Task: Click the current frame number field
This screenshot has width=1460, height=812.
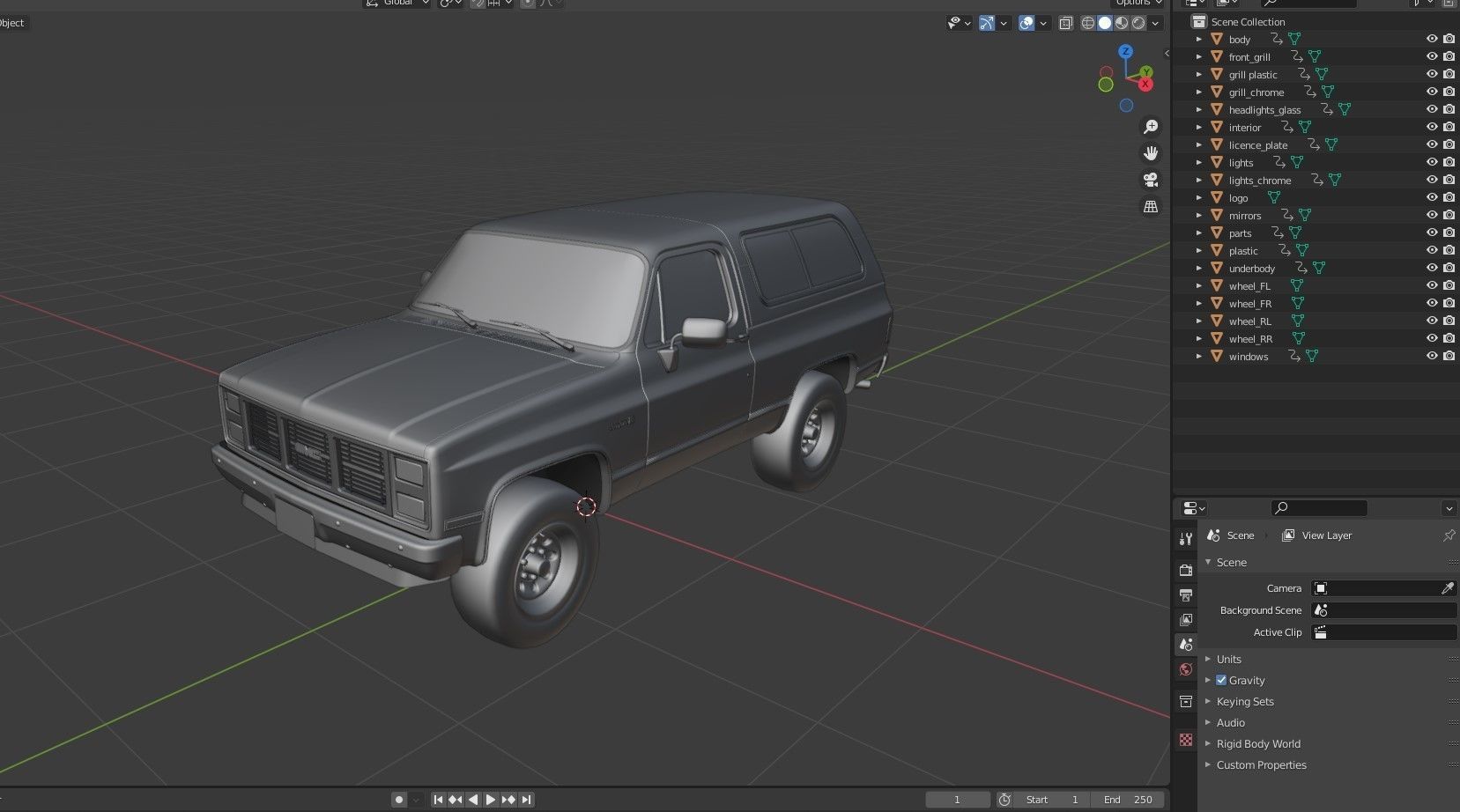Action: pyautogui.click(x=957, y=800)
